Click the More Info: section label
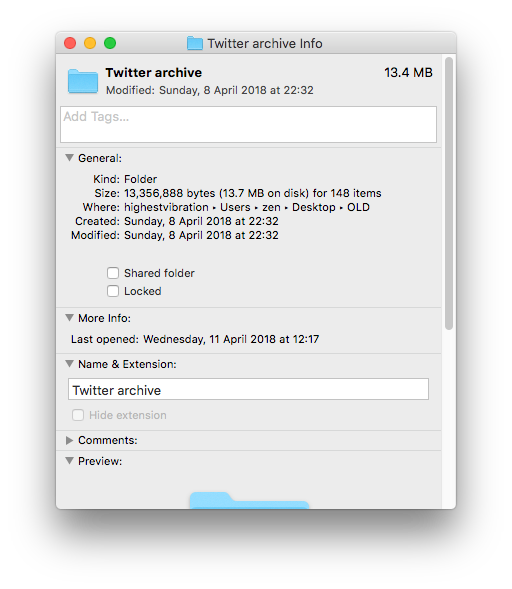Viewport: 512px width, 589px height. (104, 318)
